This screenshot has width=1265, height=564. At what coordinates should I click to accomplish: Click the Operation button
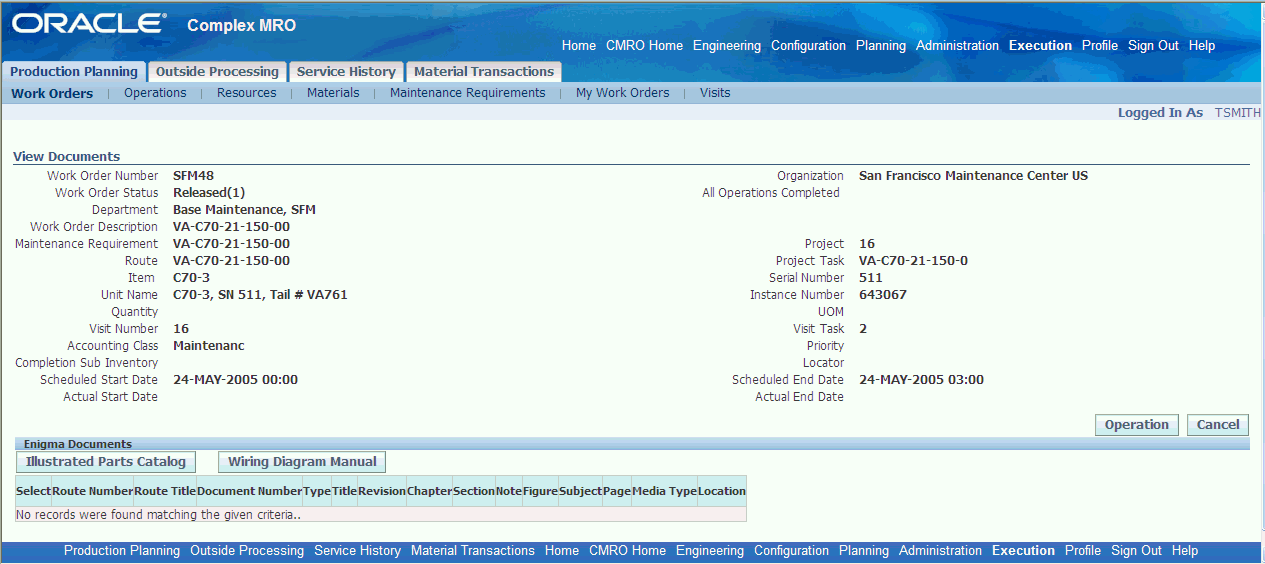1137,425
